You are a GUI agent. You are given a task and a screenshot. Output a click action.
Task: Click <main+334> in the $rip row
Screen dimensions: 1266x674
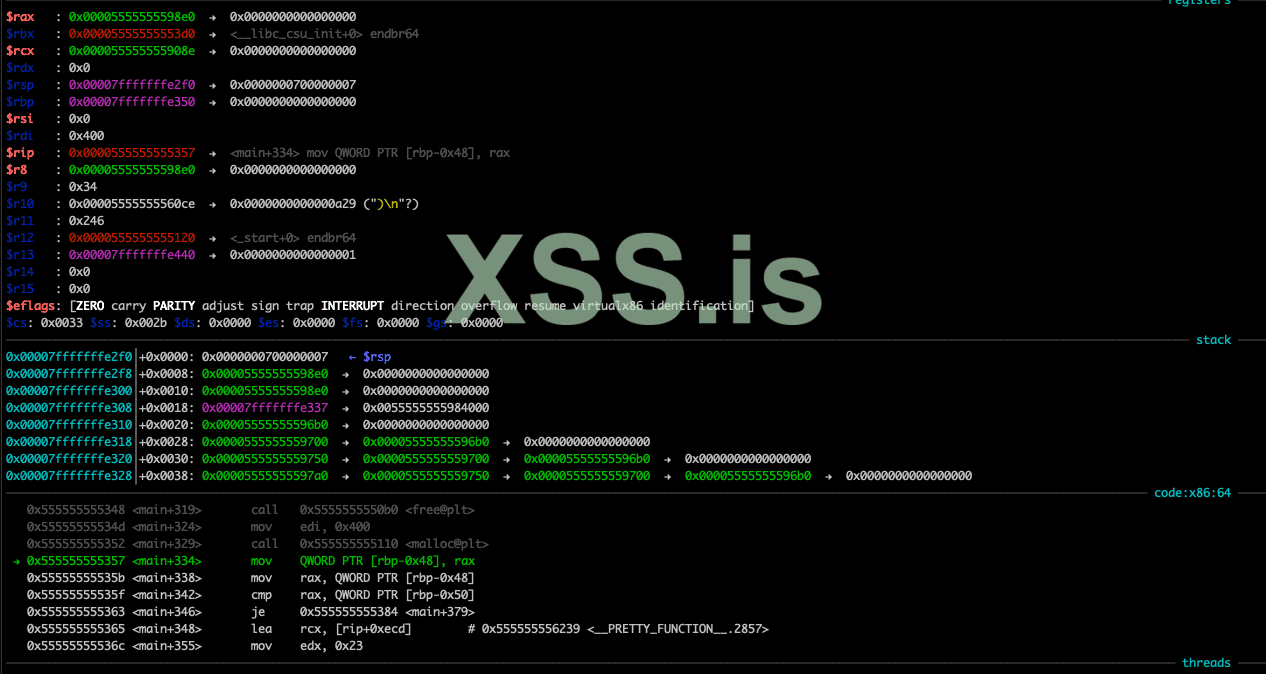(266, 153)
